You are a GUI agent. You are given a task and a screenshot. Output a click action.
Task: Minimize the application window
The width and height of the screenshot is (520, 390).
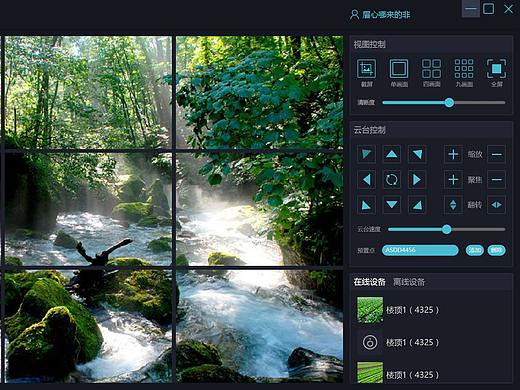click(x=471, y=9)
